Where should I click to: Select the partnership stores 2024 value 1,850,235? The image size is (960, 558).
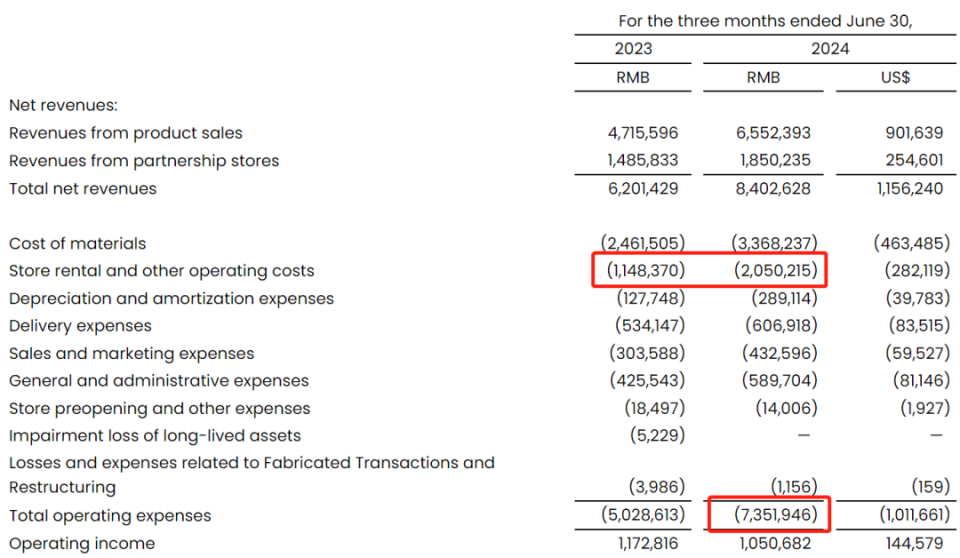coord(775,160)
